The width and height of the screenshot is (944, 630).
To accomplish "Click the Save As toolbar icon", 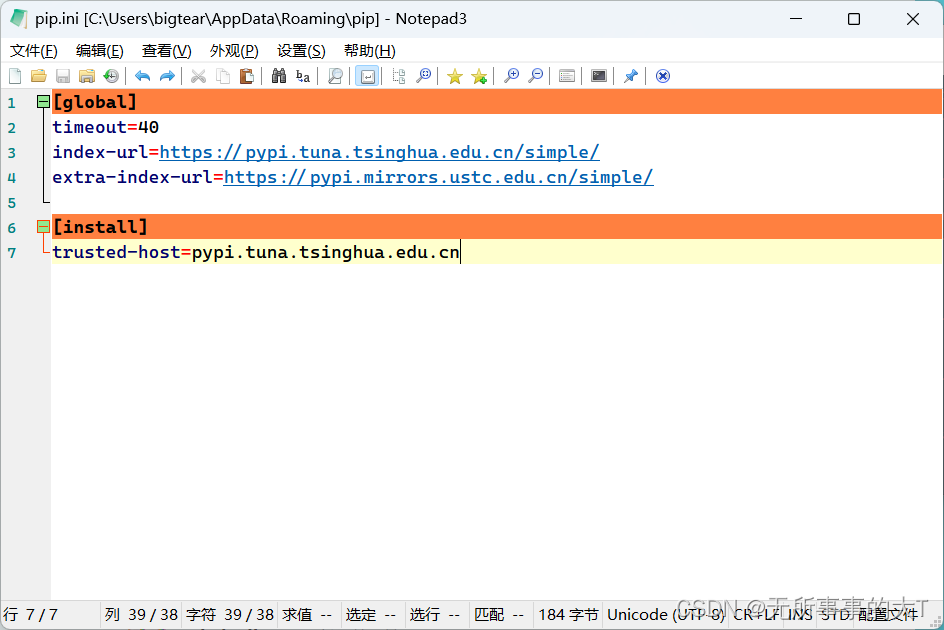I will [x=87, y=76].
